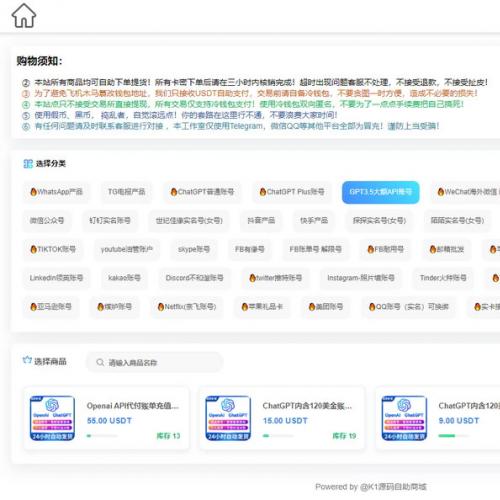Click the 选择分类 section label

pyautogui.click(x=51, y=164)
